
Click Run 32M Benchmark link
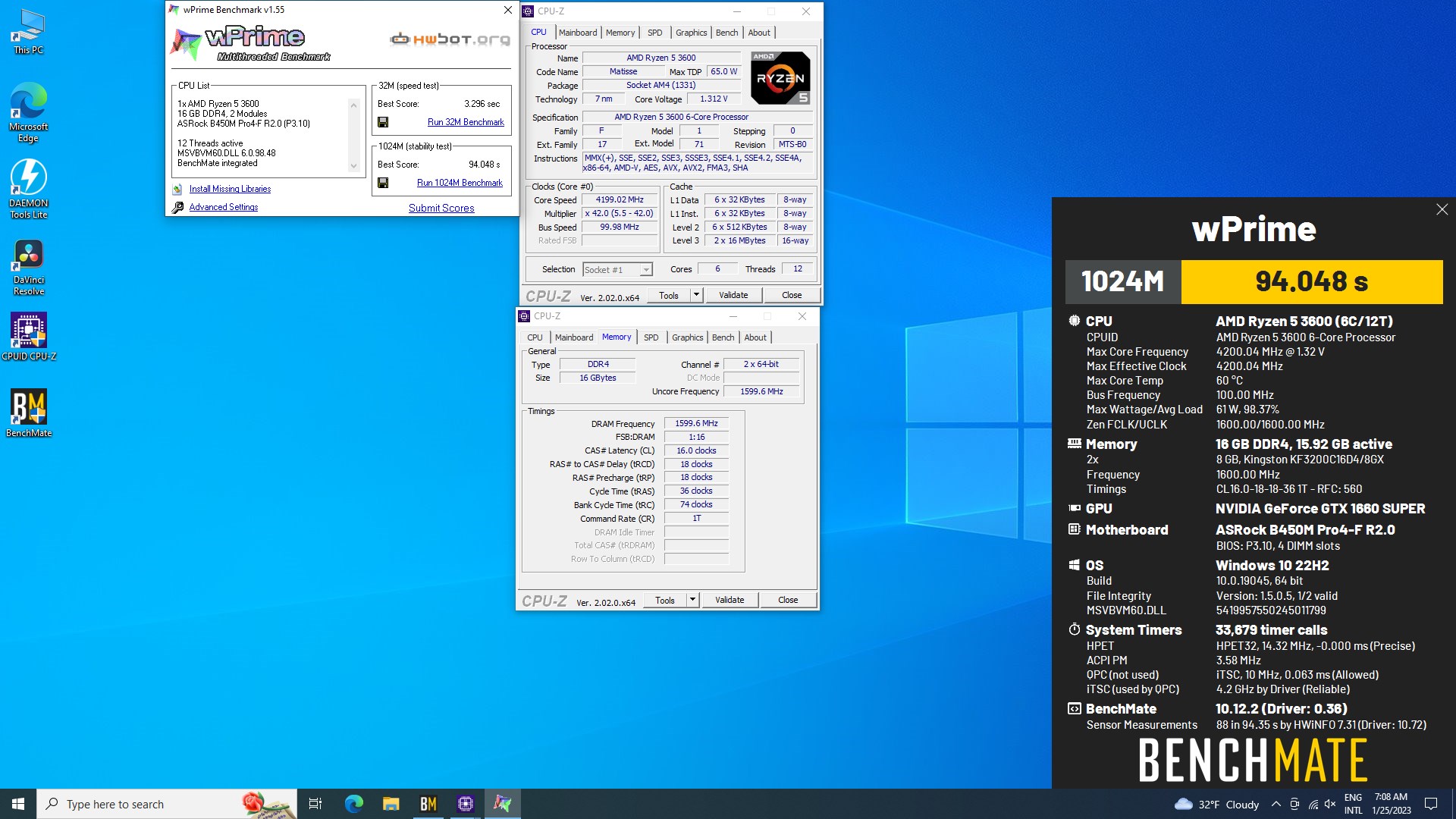(x=466, y=122)
